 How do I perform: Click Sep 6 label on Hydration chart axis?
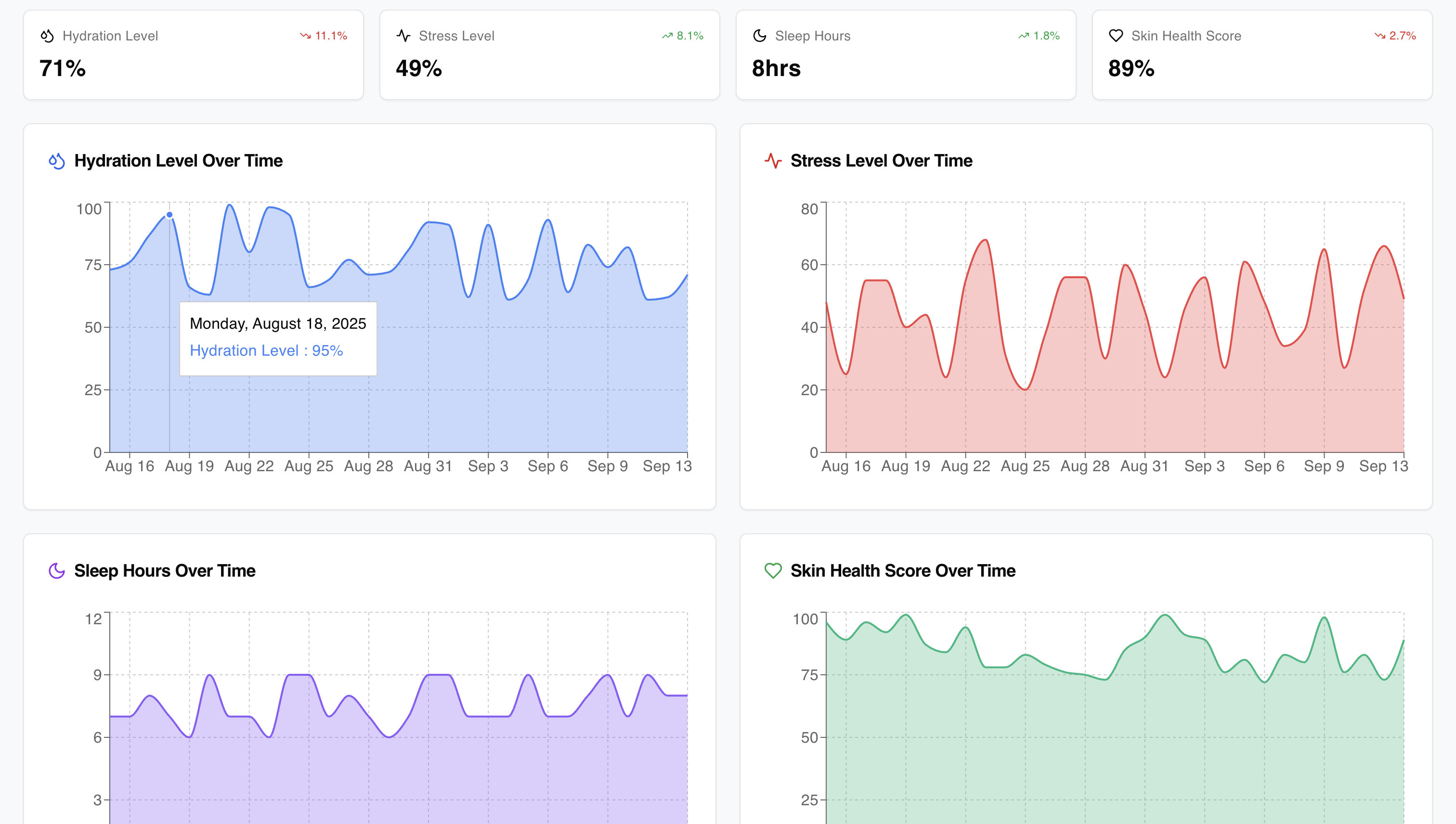(x=547, y=466)
